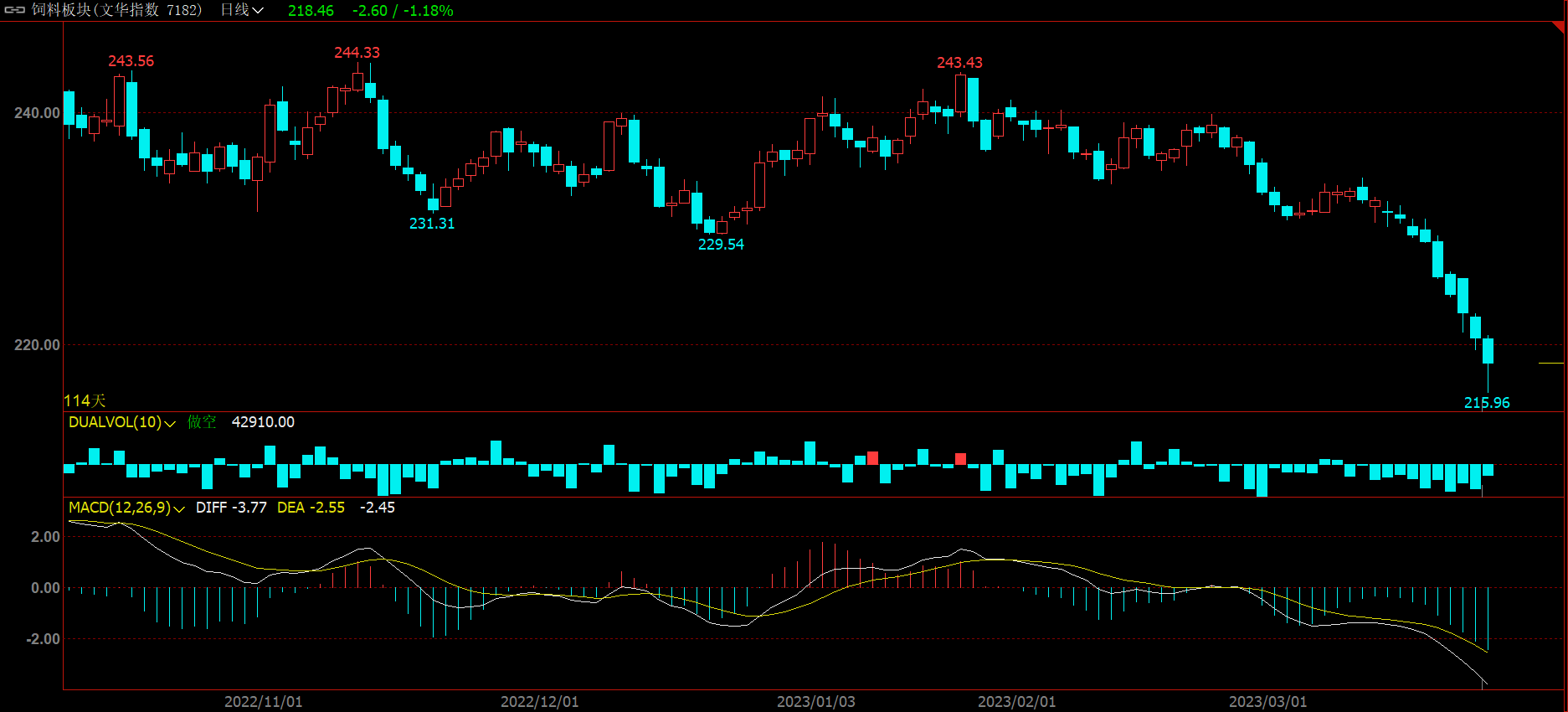
Task: Expand the MACD(12,26,9) indicator dropdown
Action: [x=178, y=508]
